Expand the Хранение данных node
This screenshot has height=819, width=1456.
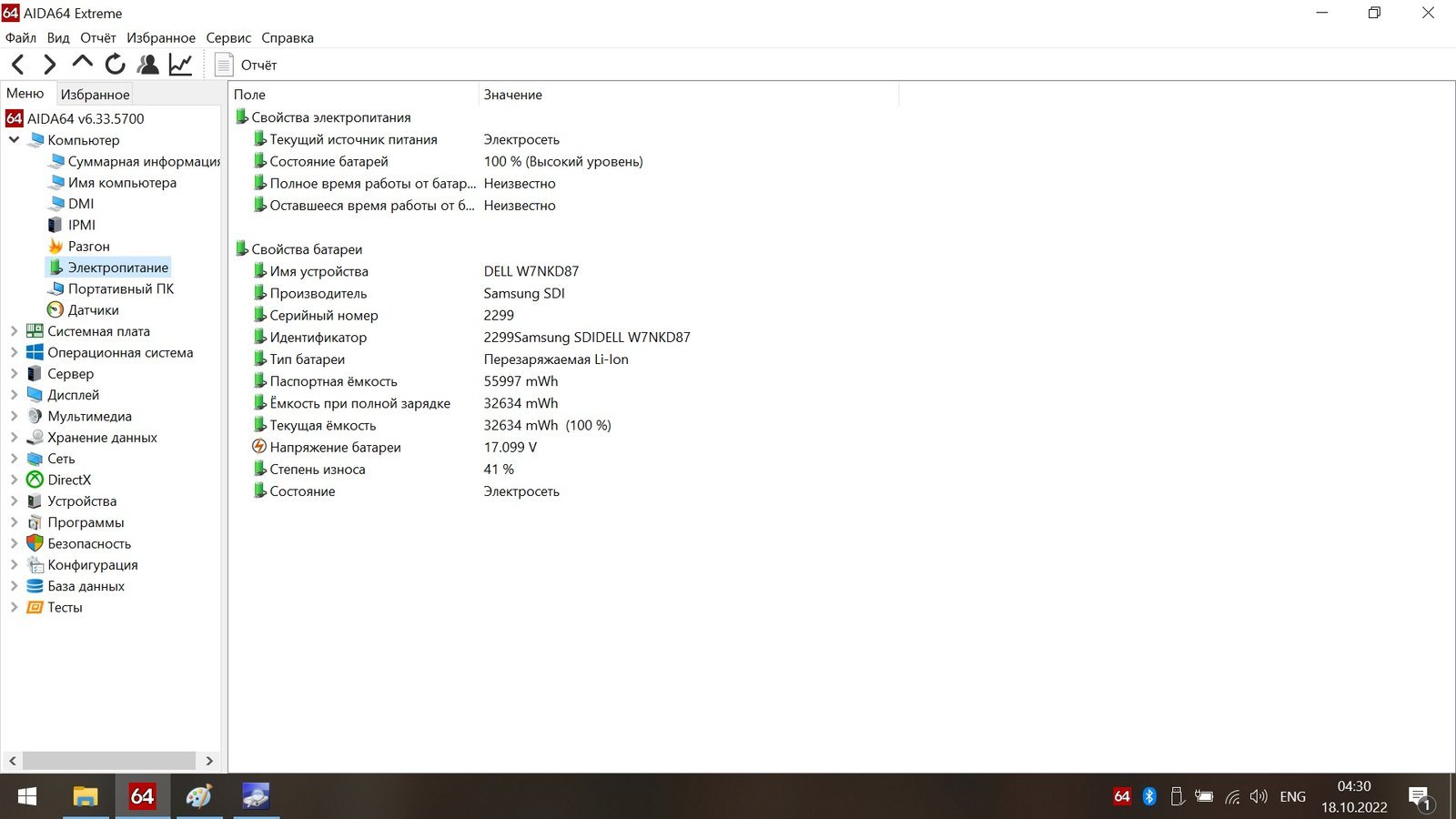pos(14,437)
